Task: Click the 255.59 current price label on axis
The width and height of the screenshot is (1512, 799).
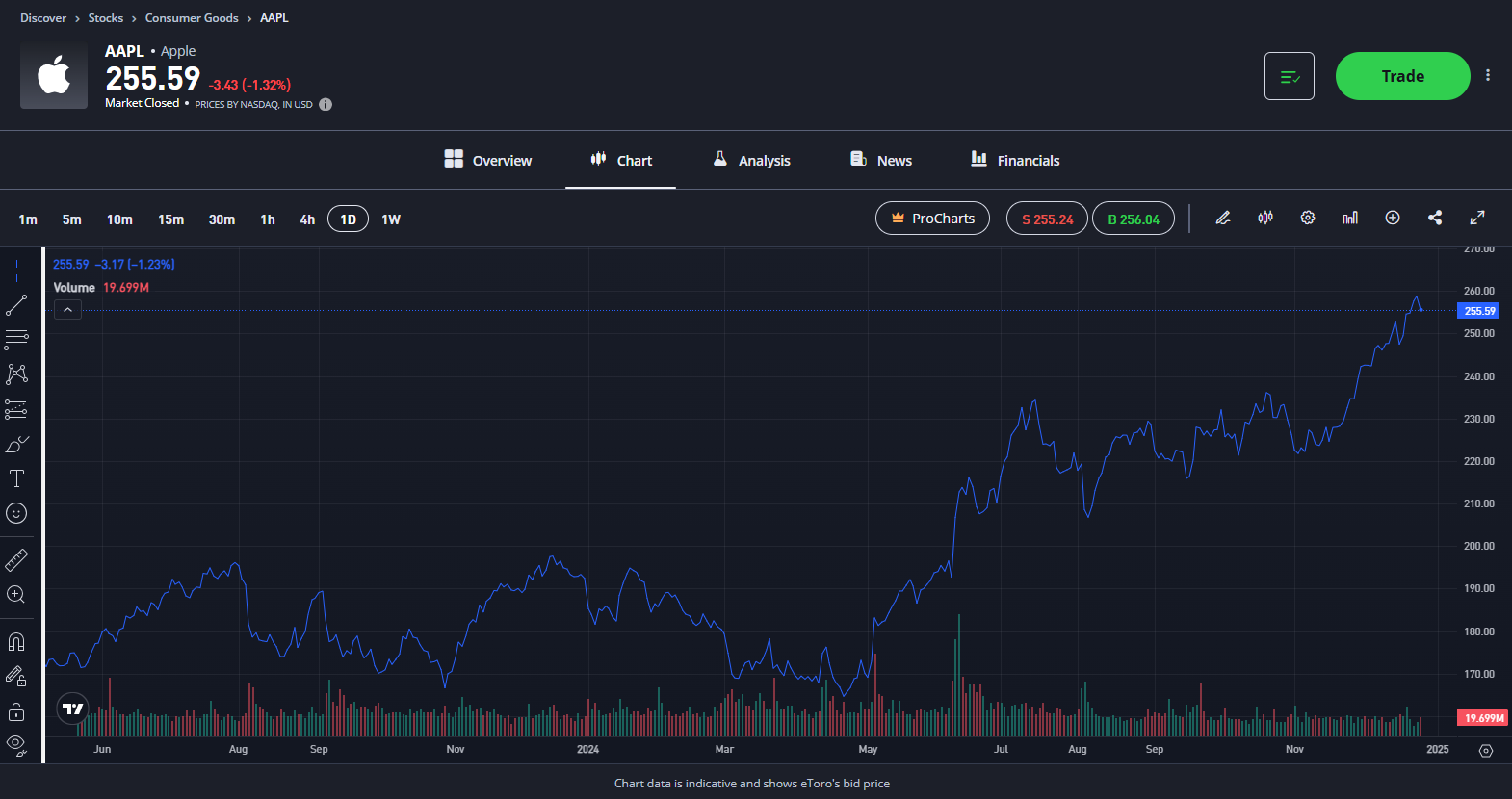Action: click(x=1478, y=311)
